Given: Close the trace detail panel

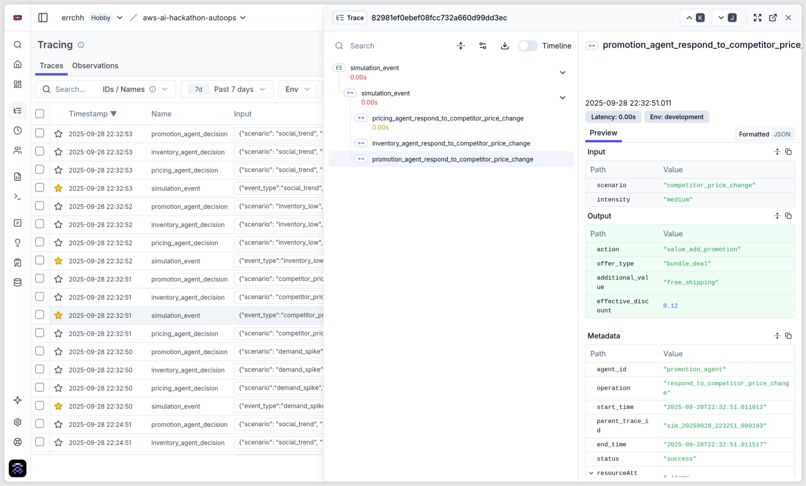Looking at the screenshot, I should pyautogui.click(x=788, y=17).
